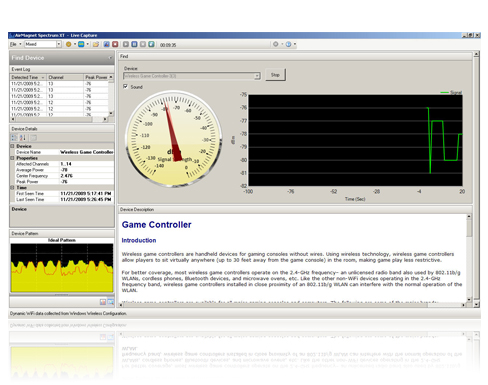
Task: Click the Device Description vertical scrollbar thumb
Action: click(x=469, y=228)
